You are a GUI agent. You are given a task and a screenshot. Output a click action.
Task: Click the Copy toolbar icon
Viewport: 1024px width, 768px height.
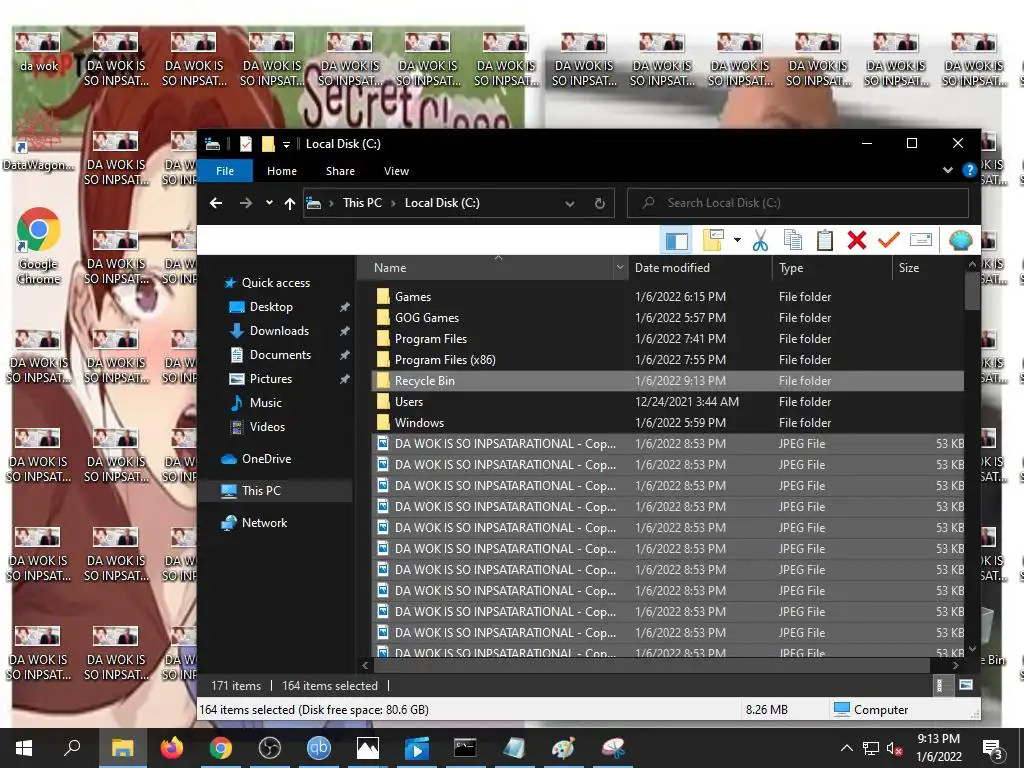click(x=792, y=240)
